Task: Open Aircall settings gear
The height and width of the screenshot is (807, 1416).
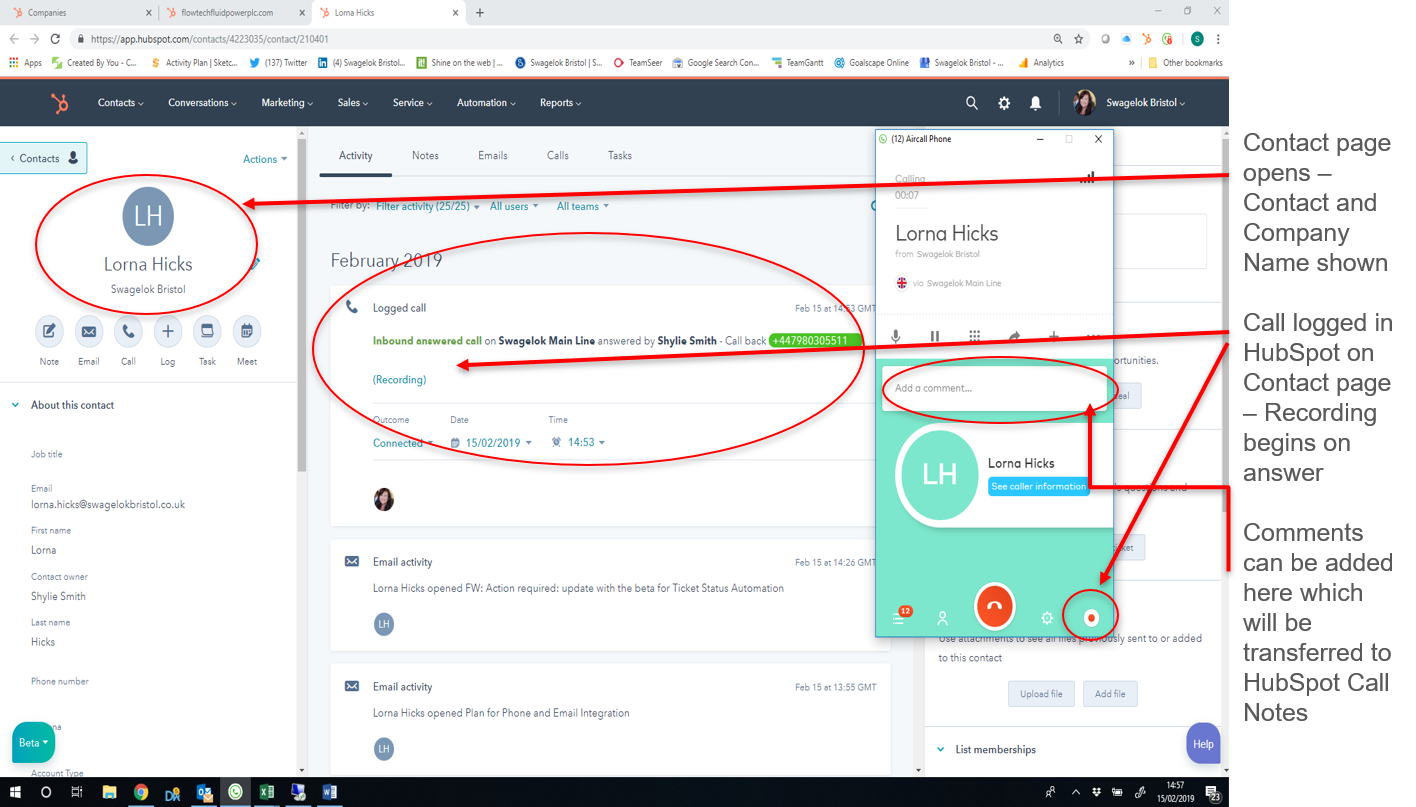Action: (x=1047, y=618)
